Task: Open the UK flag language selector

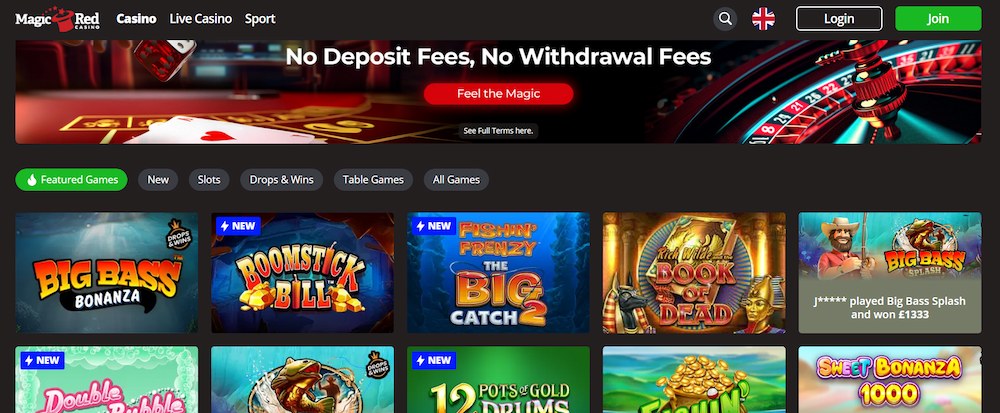Action: tap(763, 18)
